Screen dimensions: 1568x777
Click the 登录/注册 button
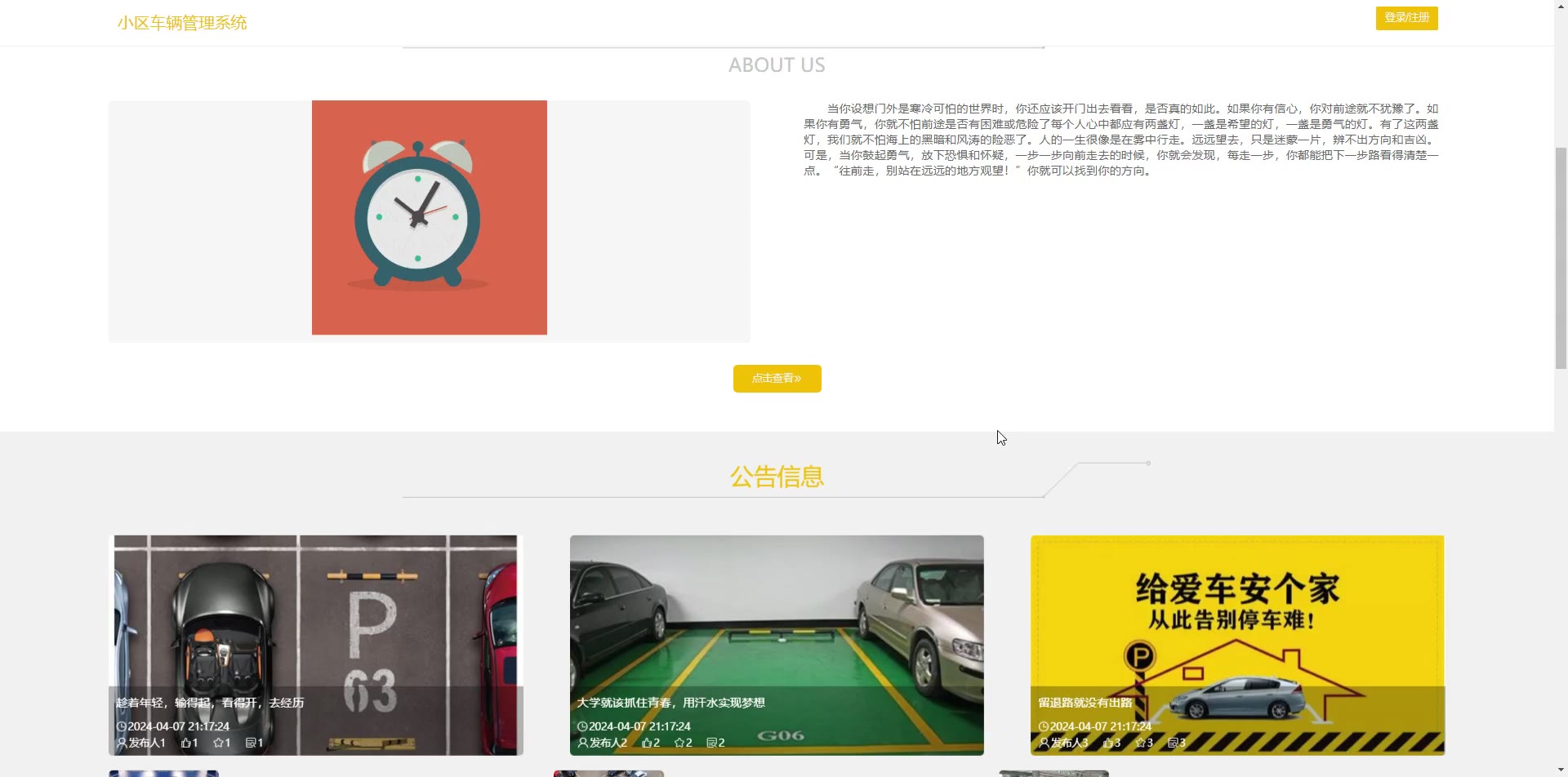click(1406, 18)
